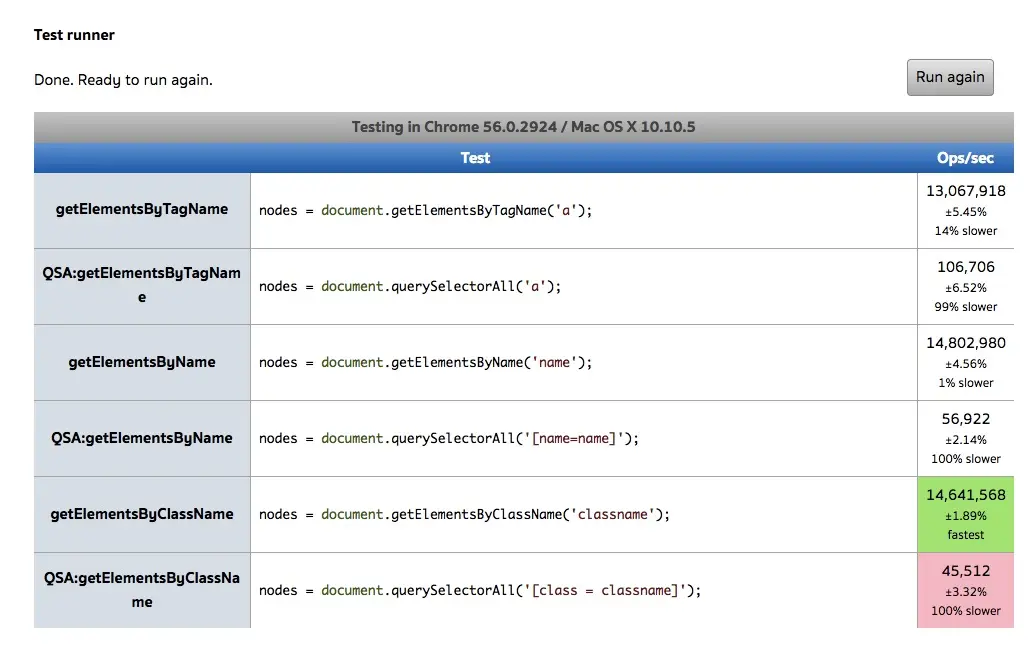Viewport: 1032px width, 650px height.
Task: Click the getElementsByClassName('classname') code line
Action: pyautogui.click(x=464, y=514)
